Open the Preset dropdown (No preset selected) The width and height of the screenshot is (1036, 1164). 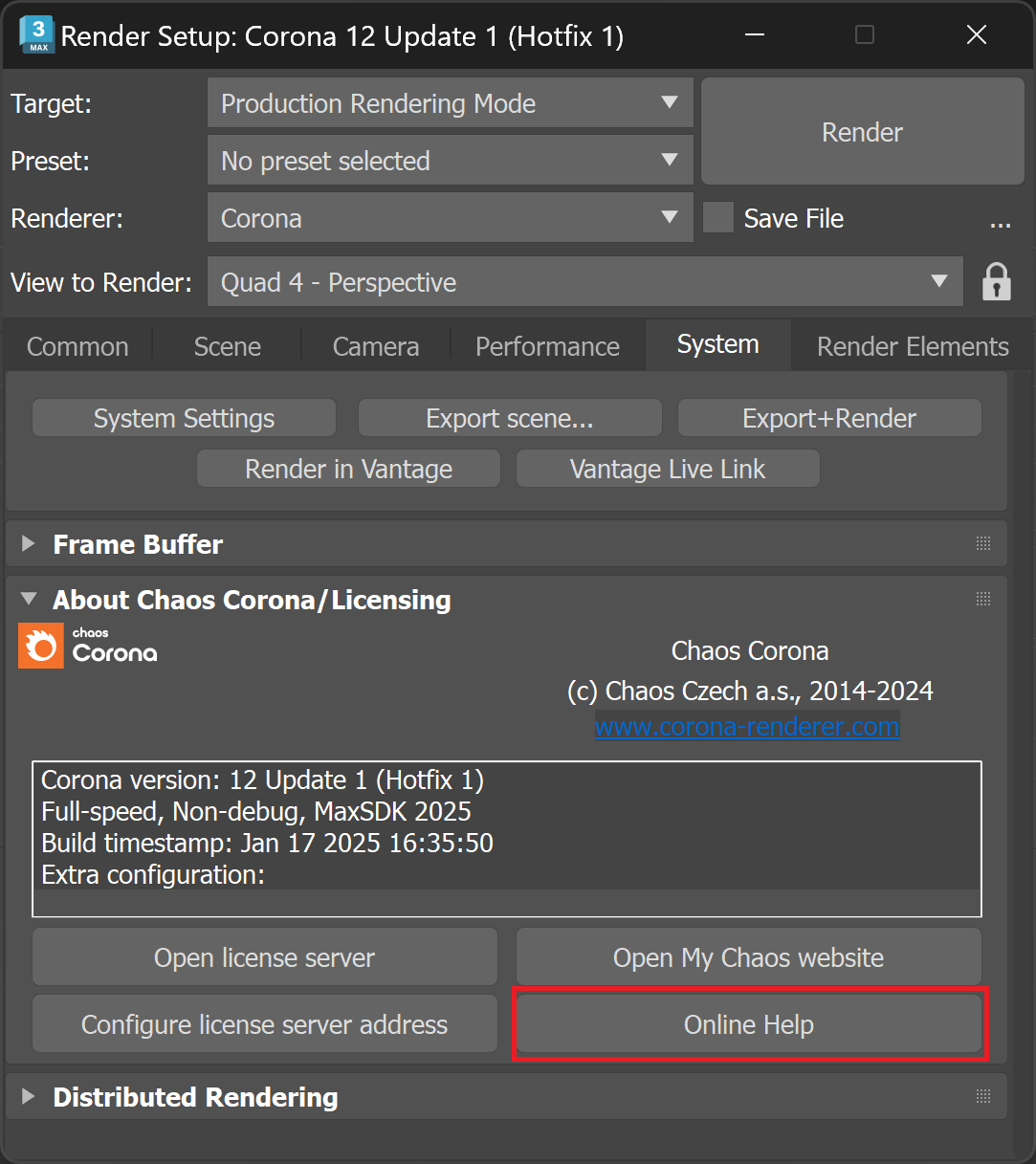pos(450,161)
